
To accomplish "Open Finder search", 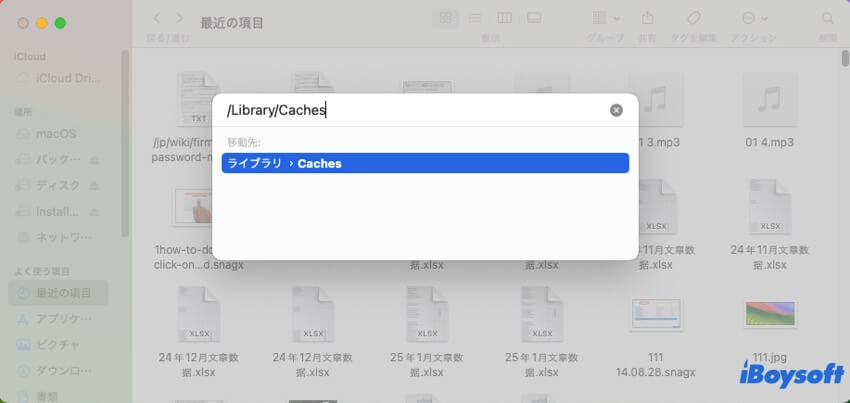I will (x=828, y=18).
